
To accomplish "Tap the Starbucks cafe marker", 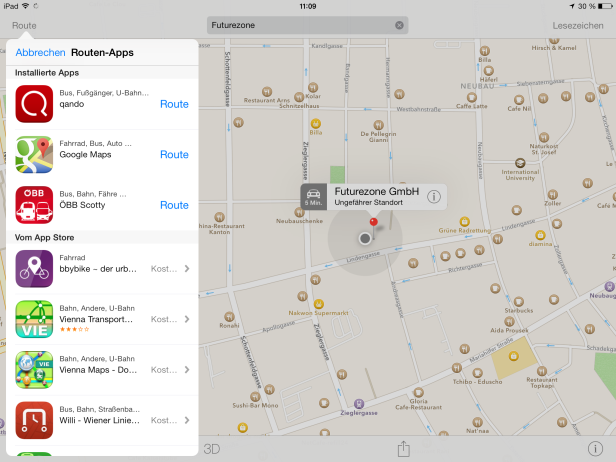I will (x=519, y=302).
